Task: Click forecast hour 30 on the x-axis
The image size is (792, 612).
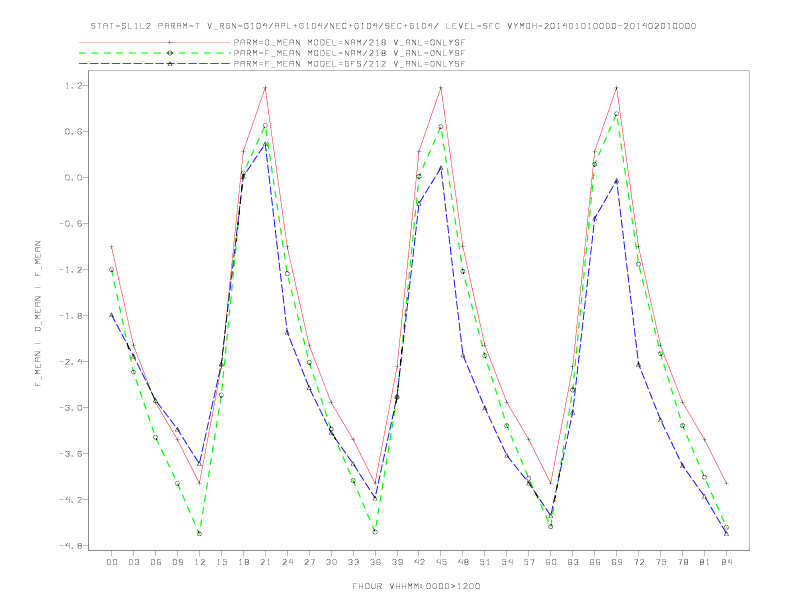Action: coord(331,562)
